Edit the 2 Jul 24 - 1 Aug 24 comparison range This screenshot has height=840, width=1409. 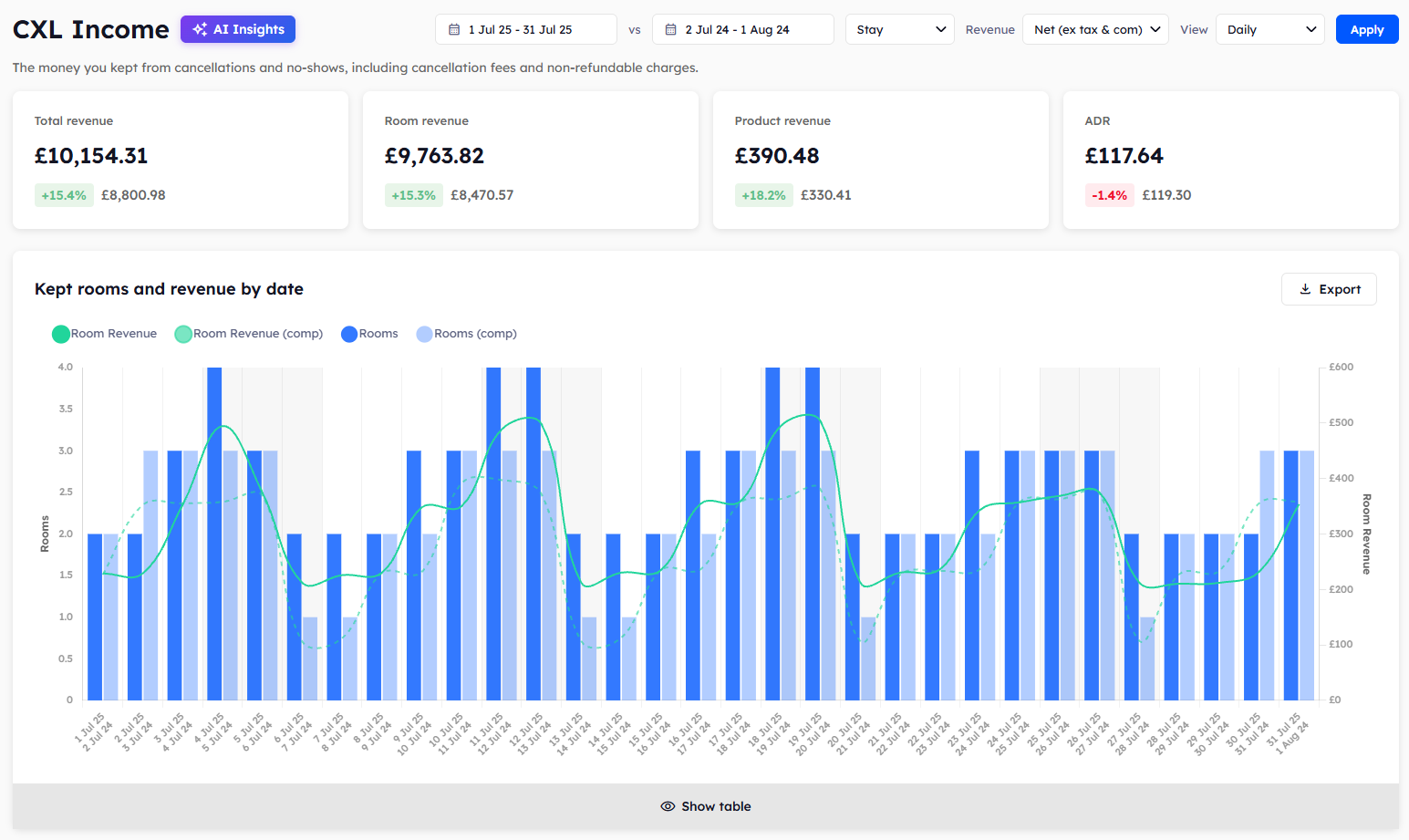(x=743, y=29)
